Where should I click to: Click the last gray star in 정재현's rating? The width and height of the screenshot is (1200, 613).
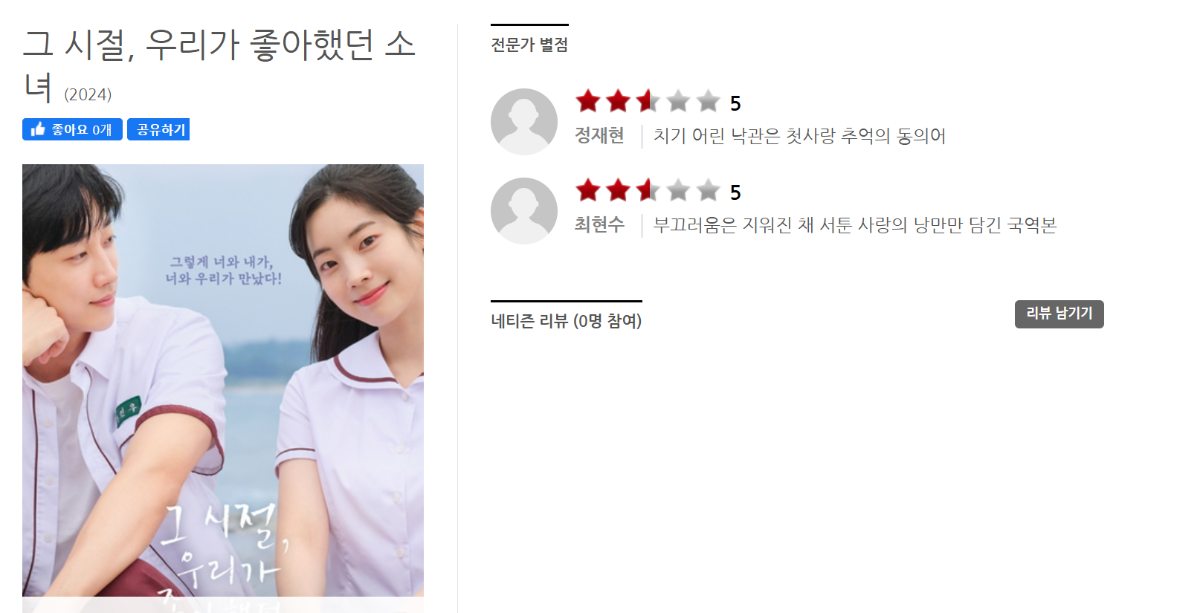[x=708, y=101]
